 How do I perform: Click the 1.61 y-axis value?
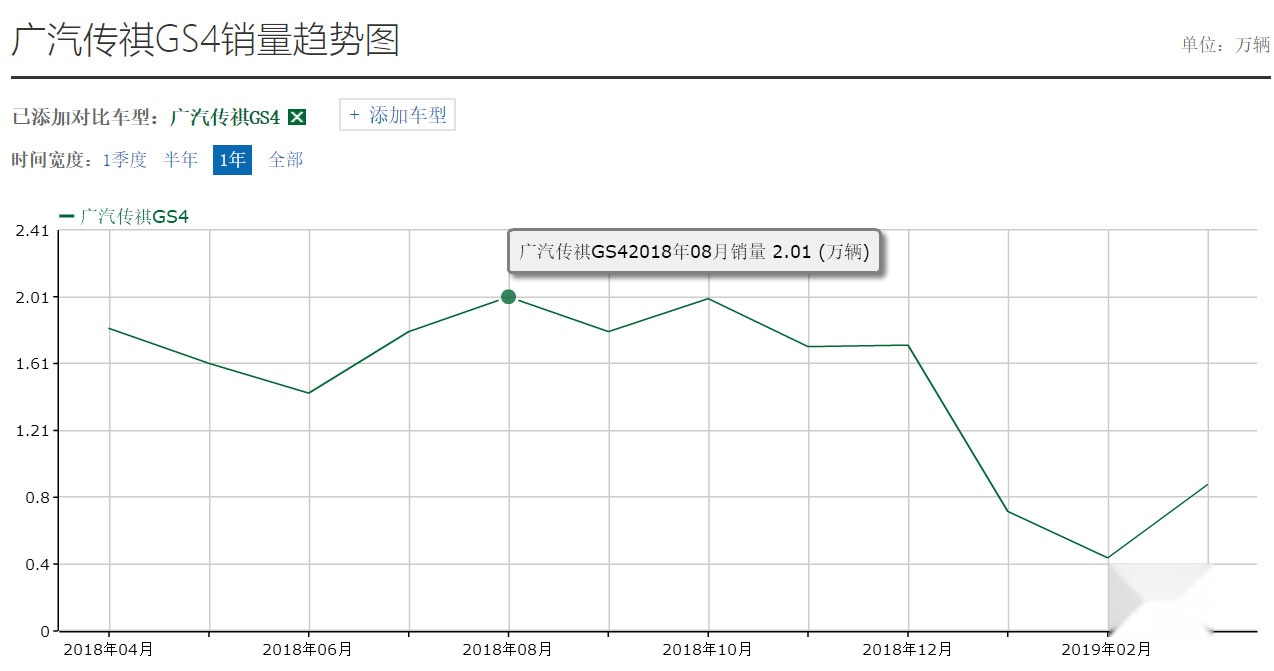[31, 364]
